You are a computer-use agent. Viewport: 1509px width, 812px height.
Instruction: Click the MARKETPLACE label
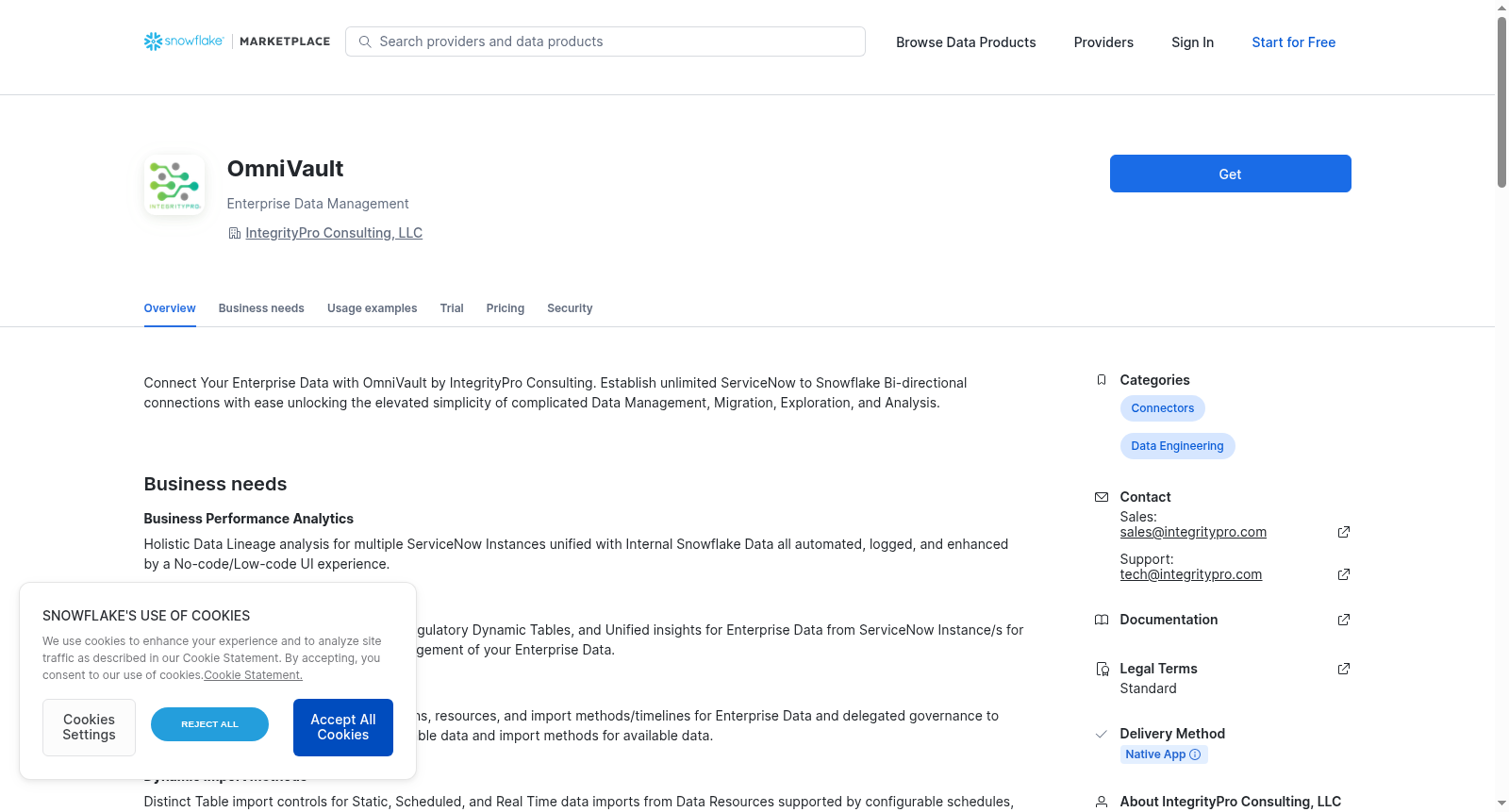point(285,41)
